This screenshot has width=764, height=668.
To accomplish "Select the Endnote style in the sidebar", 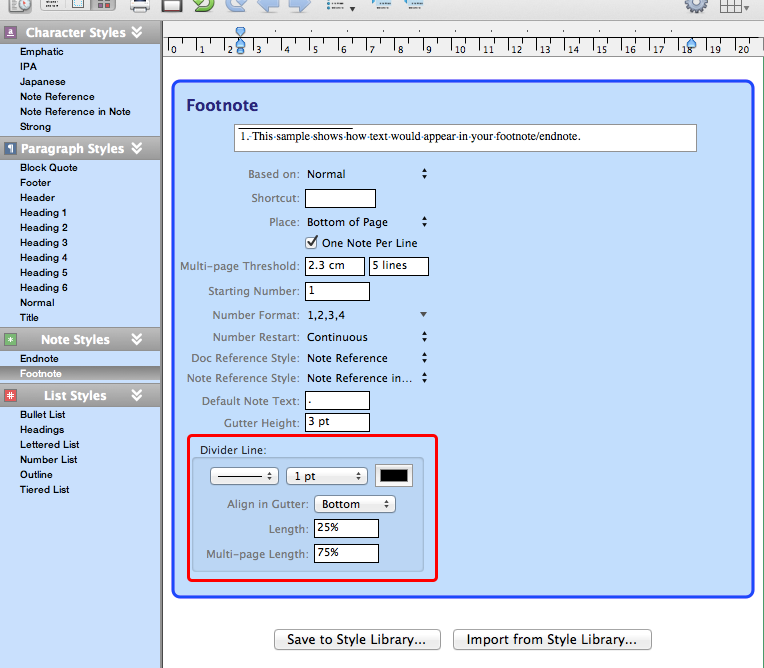I will click(39, 358).
